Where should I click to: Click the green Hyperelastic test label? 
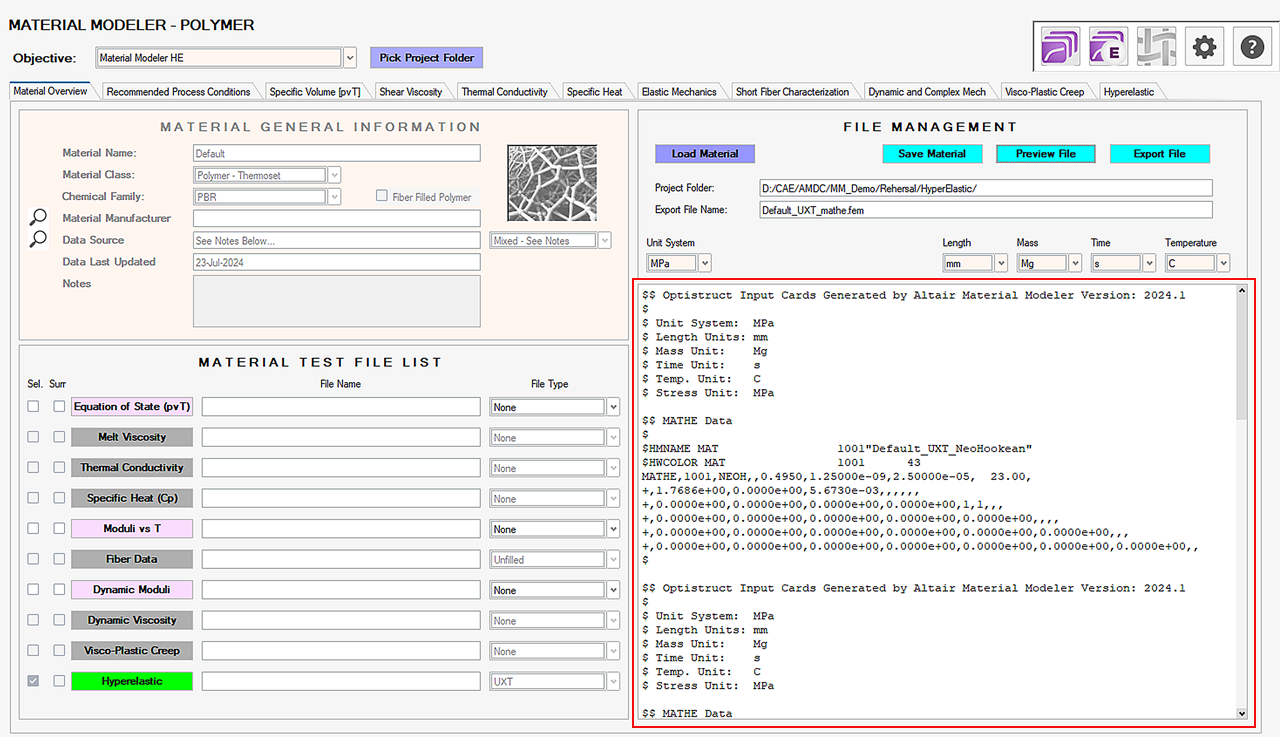coord(131,681)
